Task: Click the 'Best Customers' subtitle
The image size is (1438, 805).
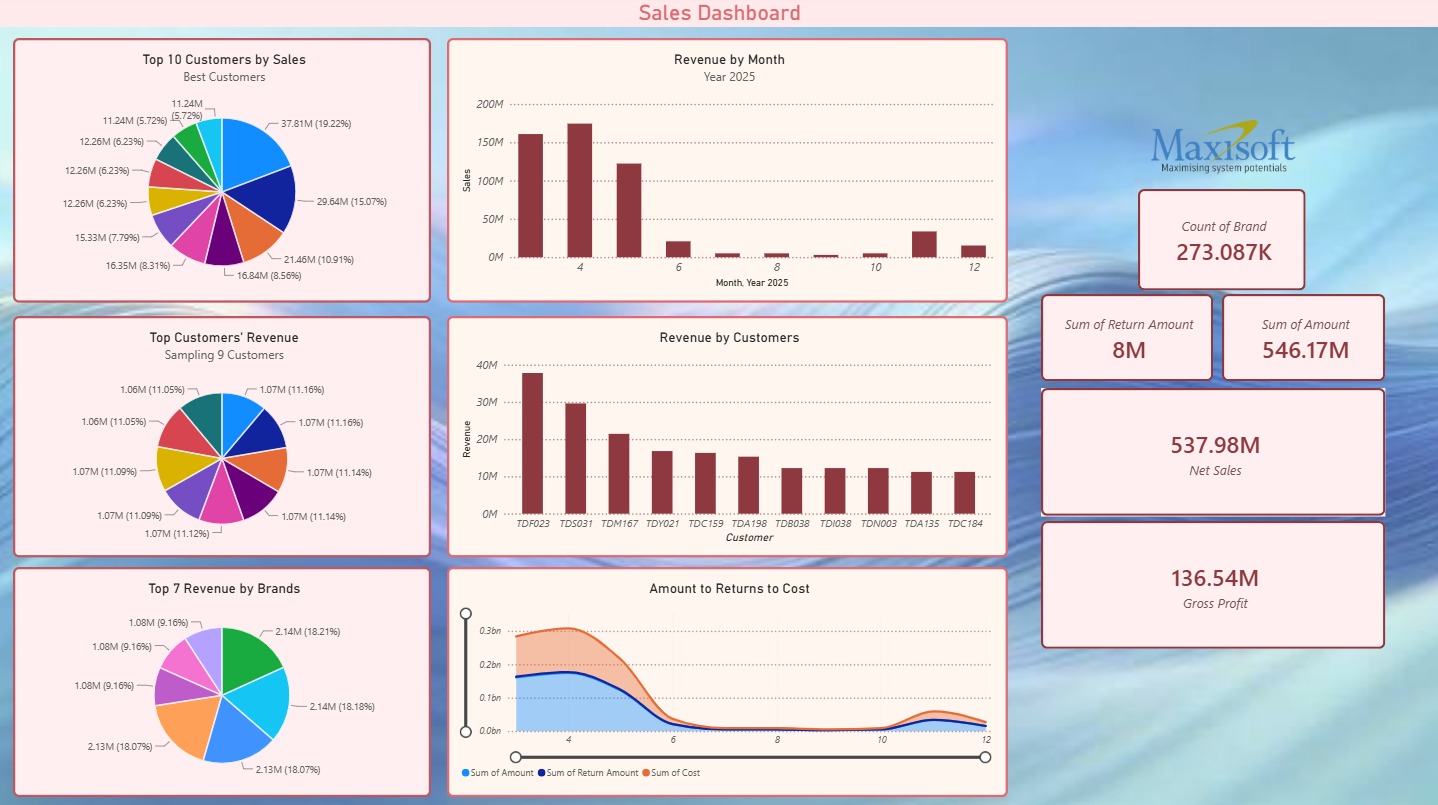Action: click(224, 77)
